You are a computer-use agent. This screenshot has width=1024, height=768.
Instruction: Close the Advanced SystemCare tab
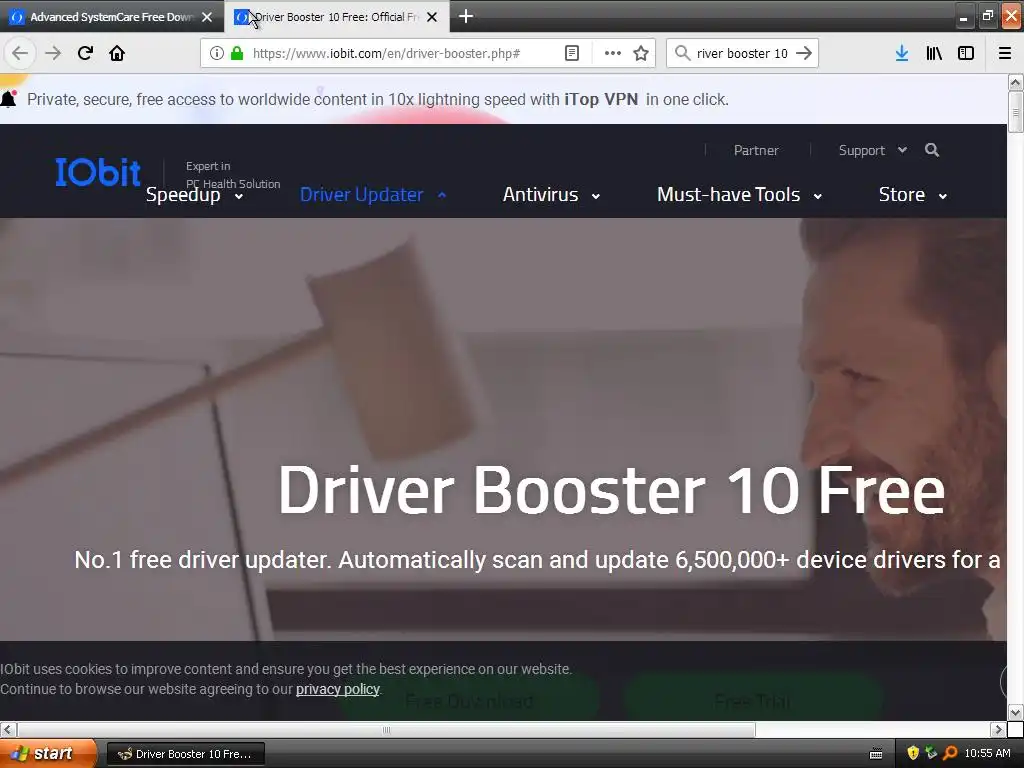(x=207, y=17)
